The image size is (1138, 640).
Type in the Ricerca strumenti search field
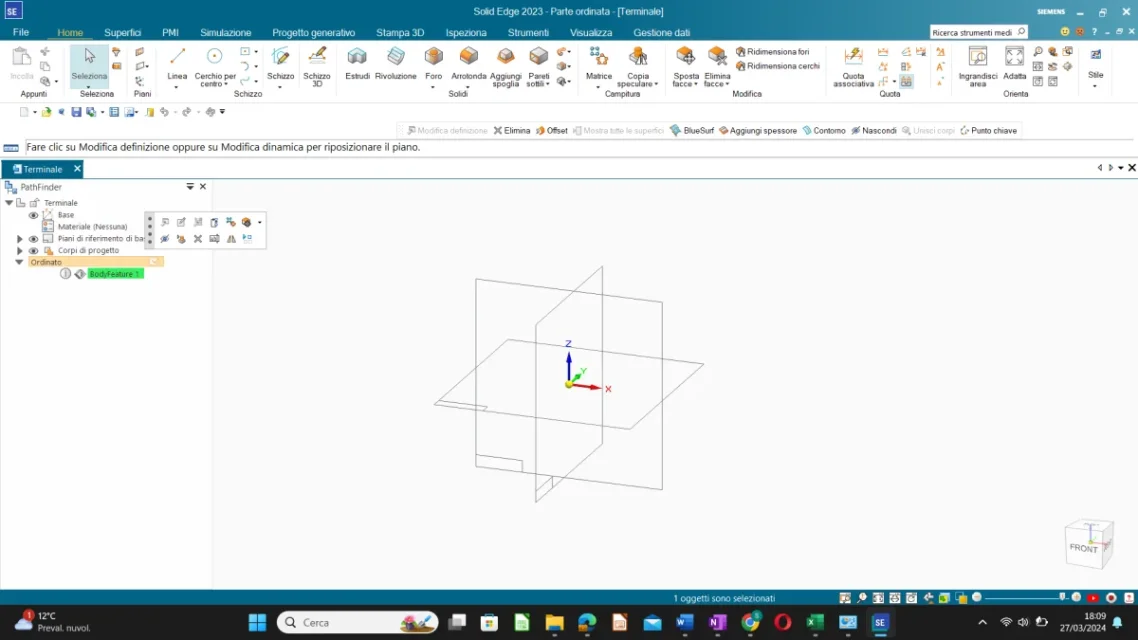[x=975, y=31]
